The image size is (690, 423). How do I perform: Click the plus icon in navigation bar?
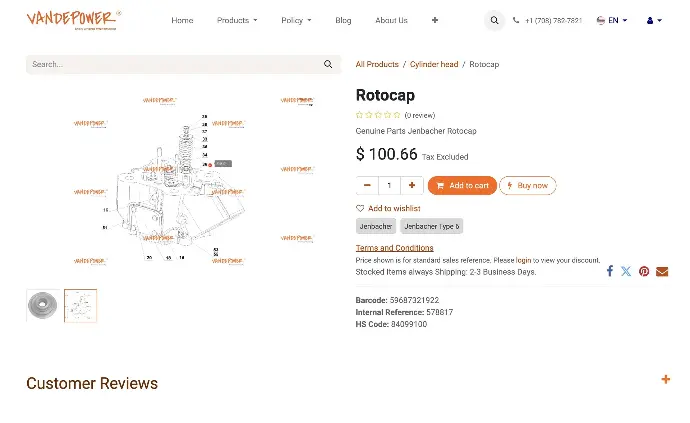(x=435, y=20)
